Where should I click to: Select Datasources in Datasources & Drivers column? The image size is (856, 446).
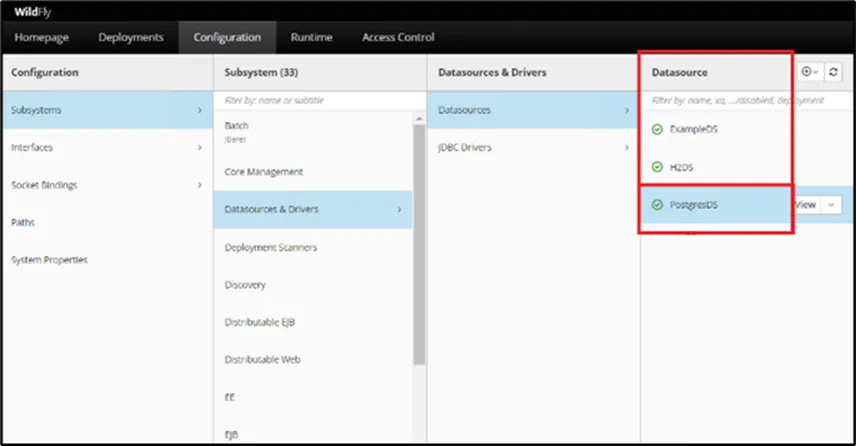point(532,110)
